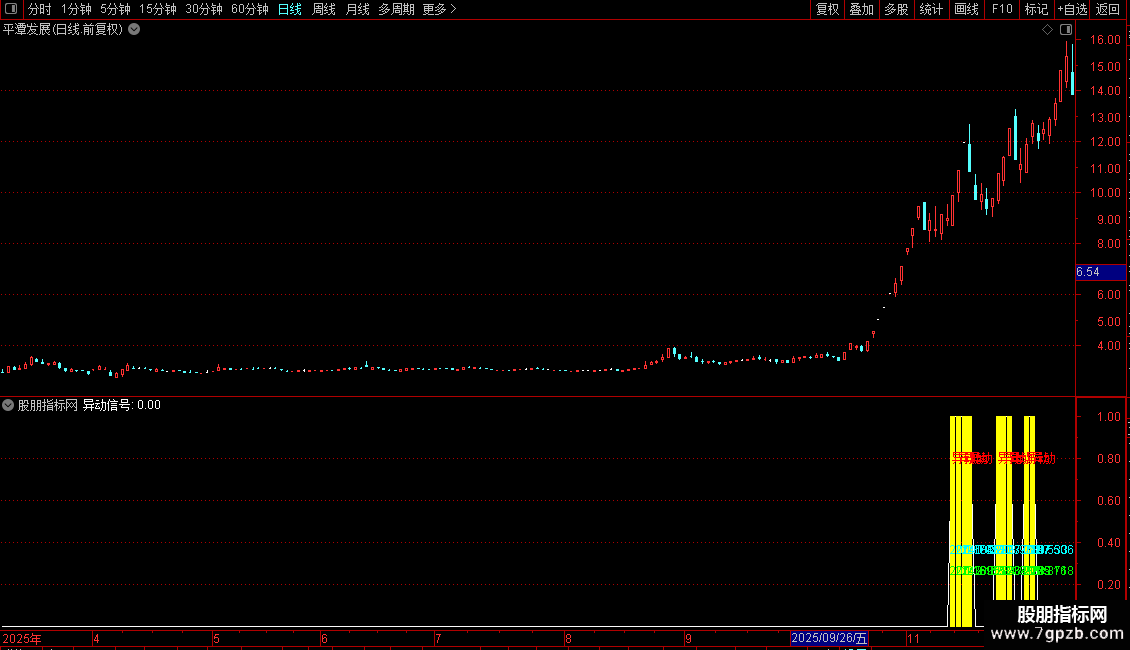Switch to 月线 monthly chart
This screenshot has height=650, width=1130.
coord(357,9)
